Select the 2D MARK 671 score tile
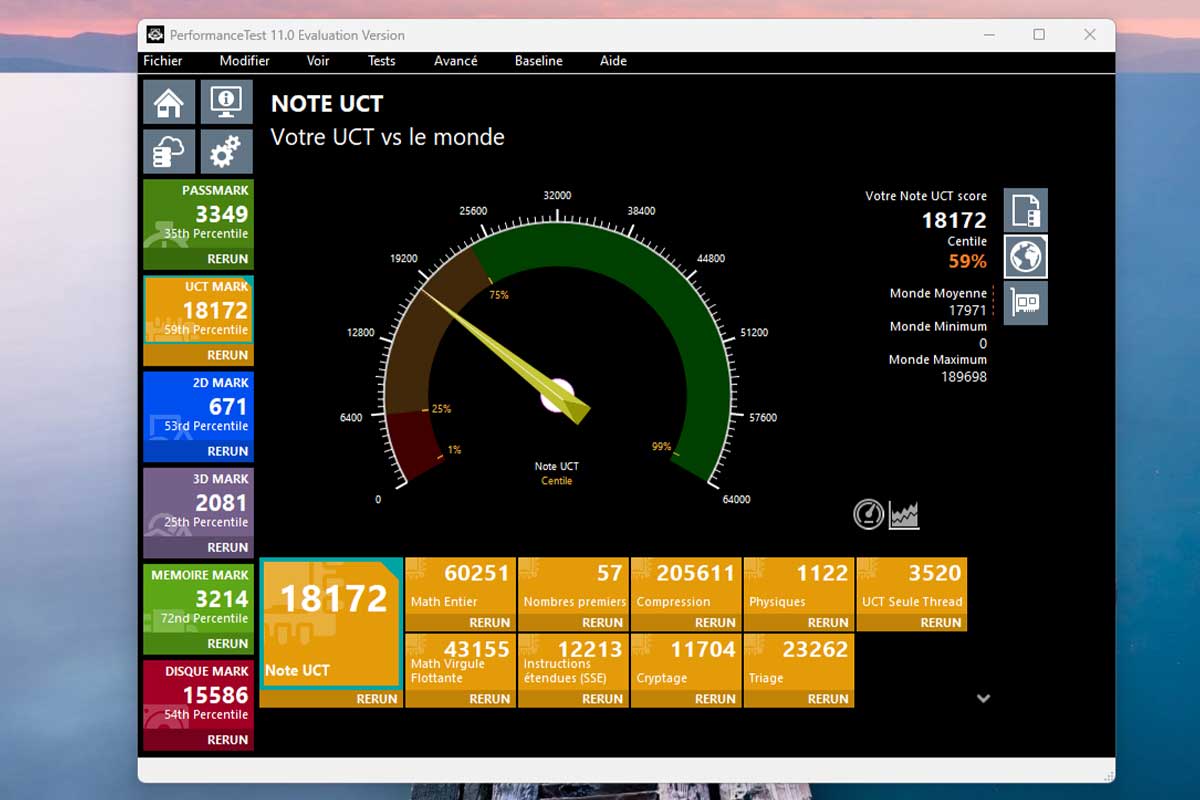The image size is (1200, 800). tap(198, 406)
